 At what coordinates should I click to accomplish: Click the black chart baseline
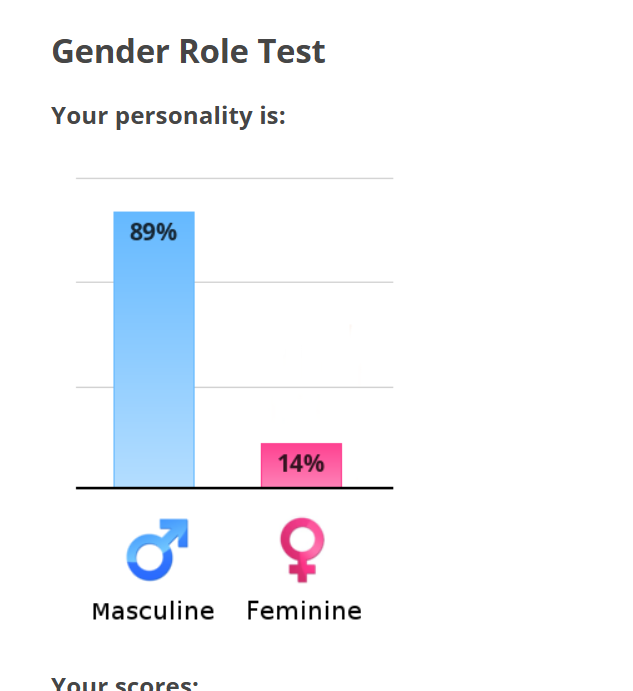click(235, 488)
